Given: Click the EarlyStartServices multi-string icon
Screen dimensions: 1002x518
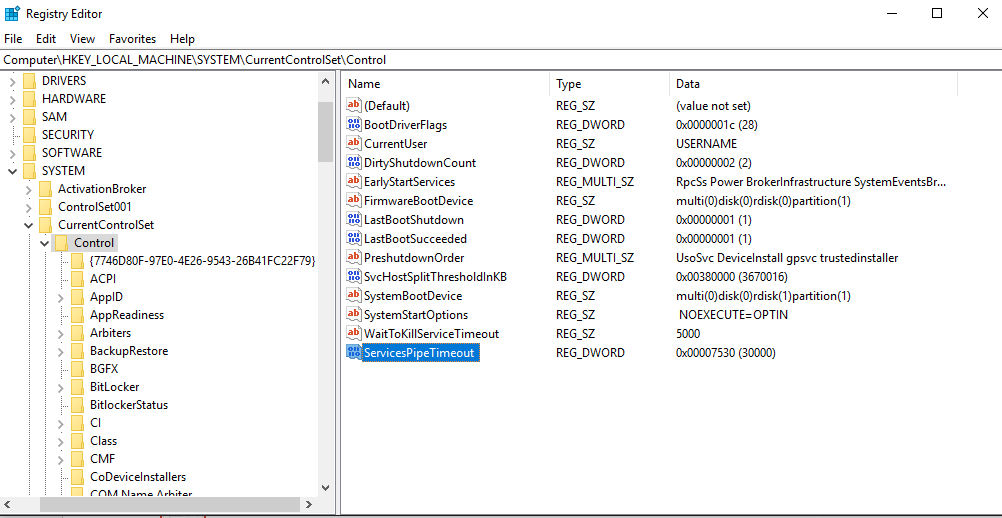Looking at the screenshot, I should 353,181.
